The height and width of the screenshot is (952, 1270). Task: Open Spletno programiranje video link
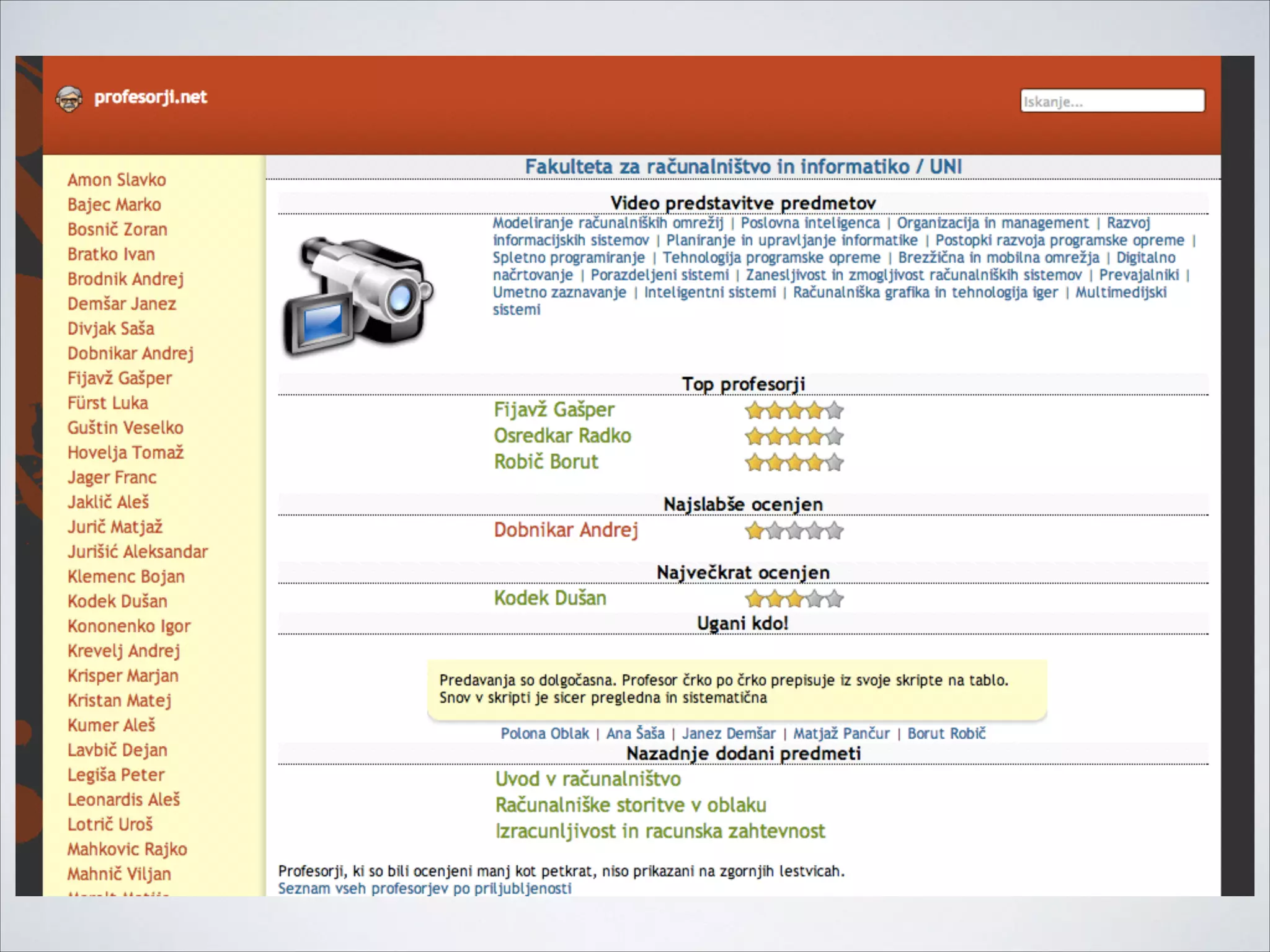(569, 258)
